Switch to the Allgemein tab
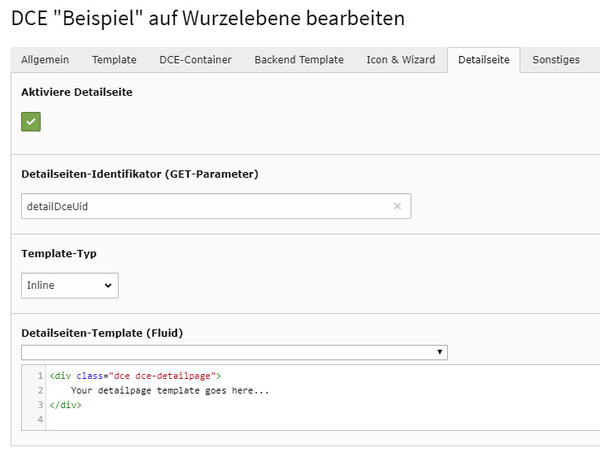The width and height of the screenshot is (600, 456). (x=45, y=60)
